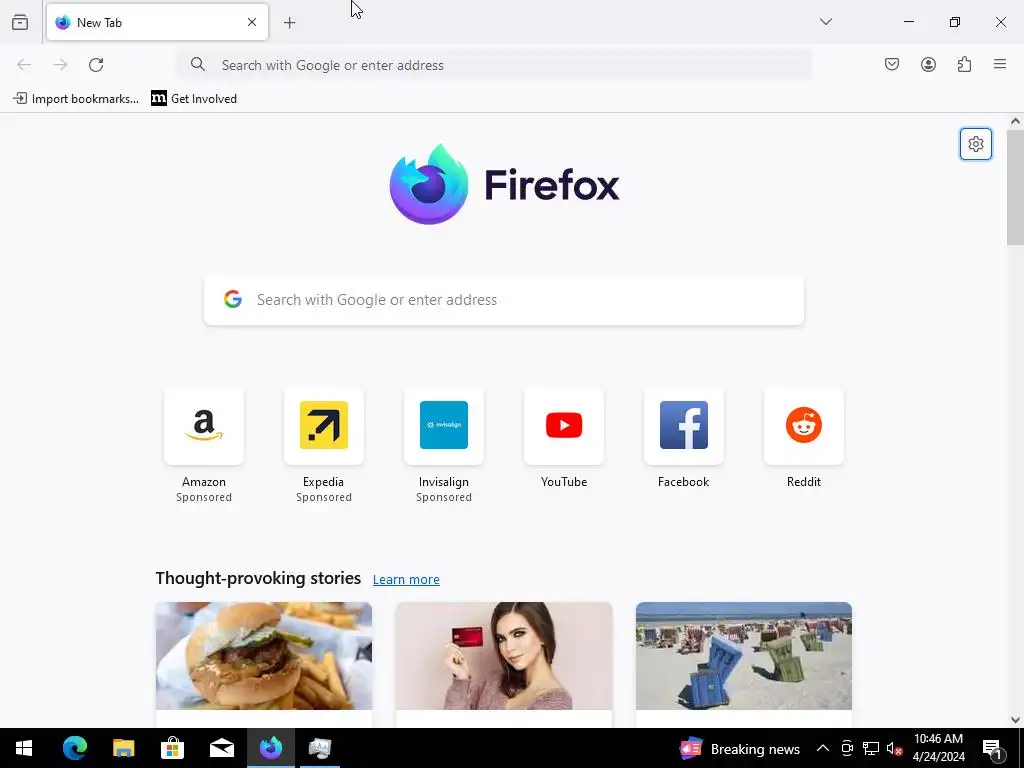This screenshot has height=768, width=1024.
Task: Launch Microsoft Edge from taskbar
Action: coord(74,748)
